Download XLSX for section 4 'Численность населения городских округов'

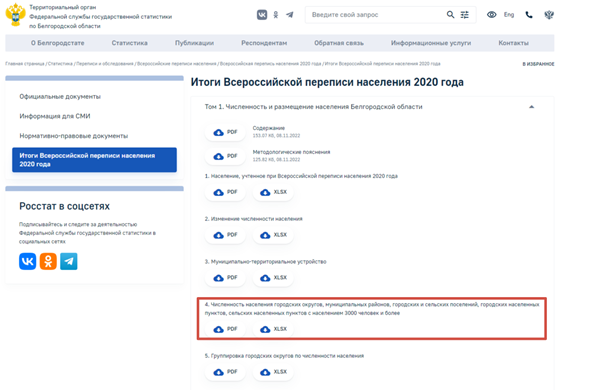[273, 329]
